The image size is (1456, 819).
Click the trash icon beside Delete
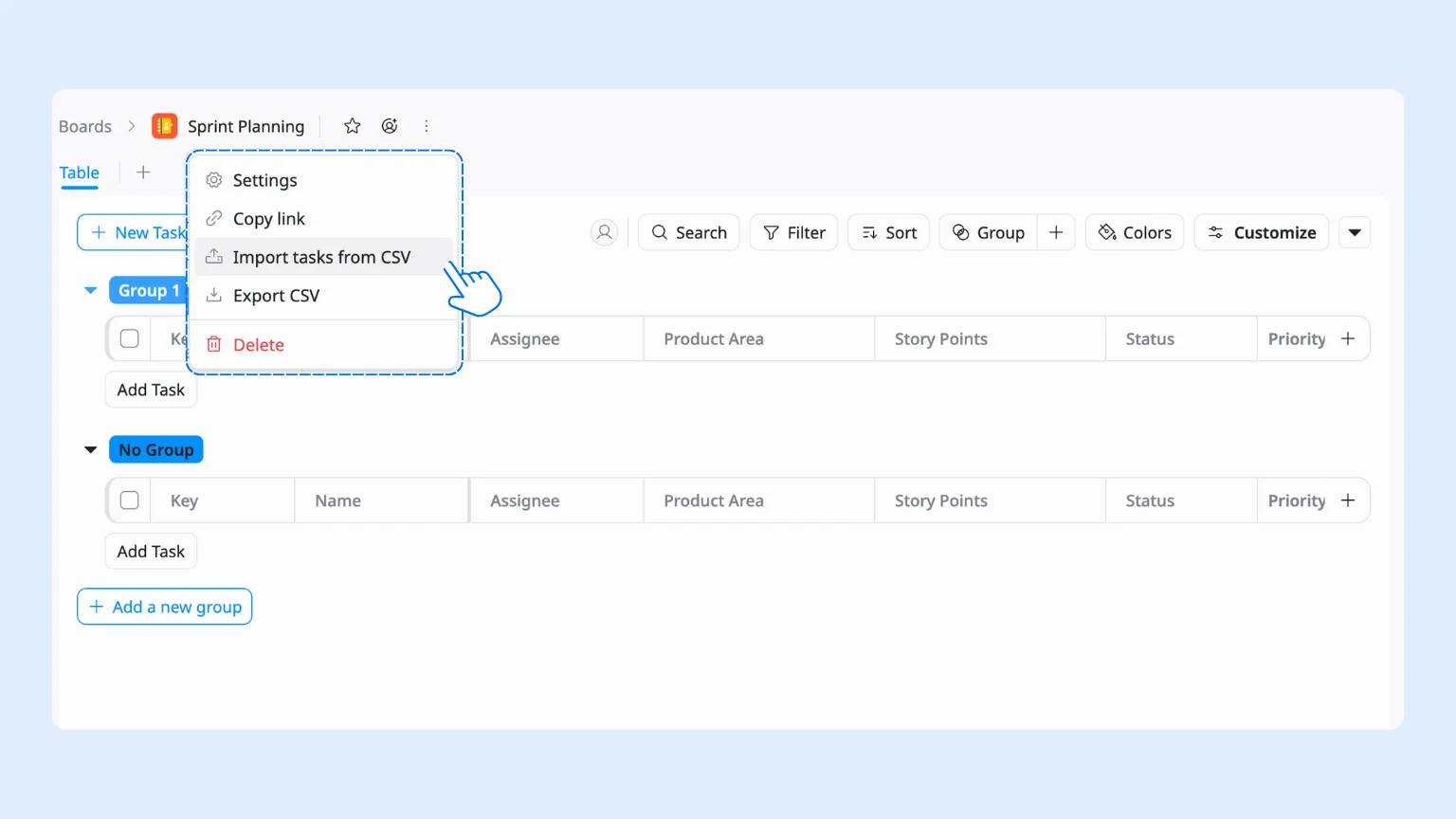214,345
